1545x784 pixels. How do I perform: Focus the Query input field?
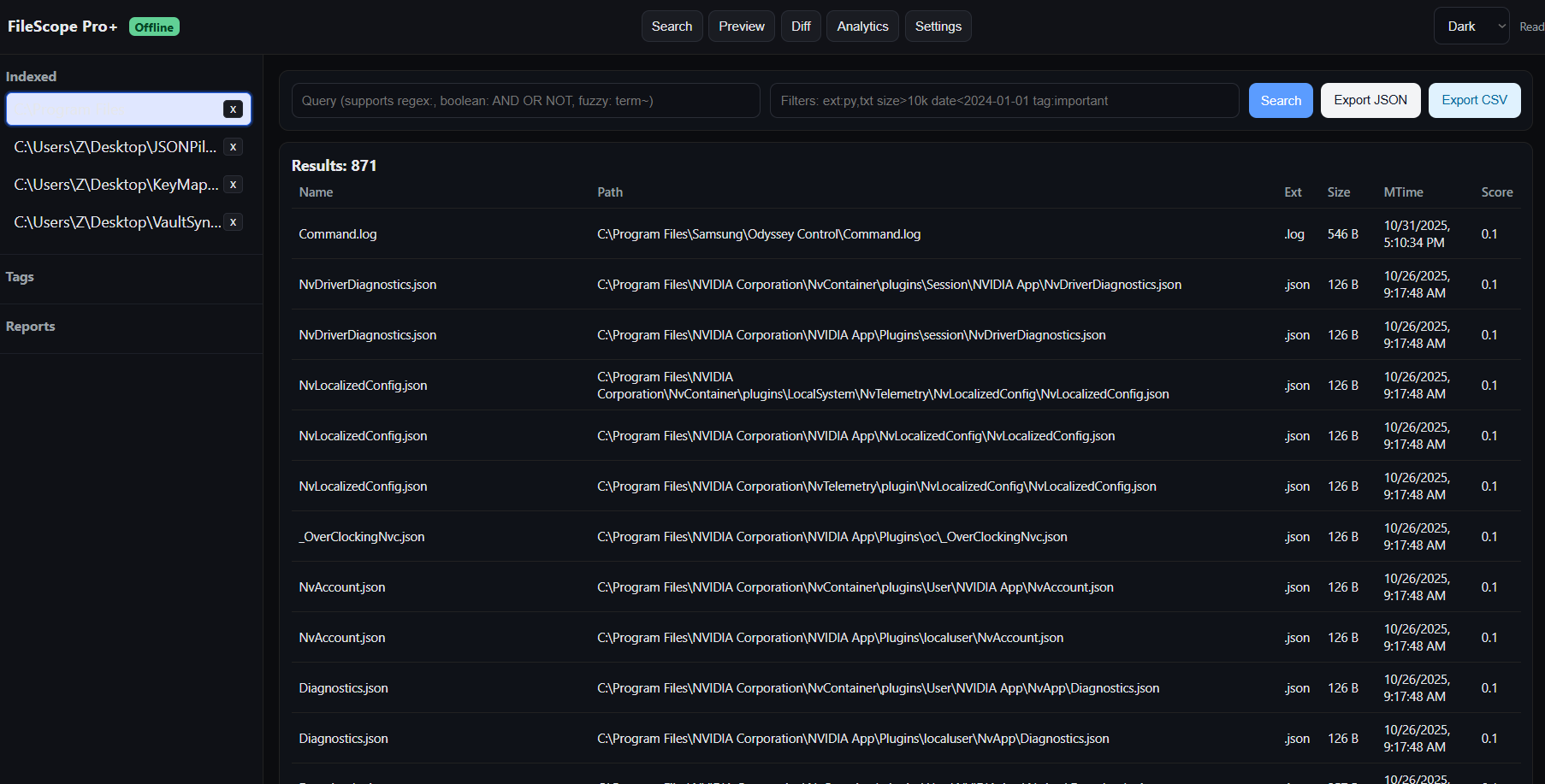point(526,101)
